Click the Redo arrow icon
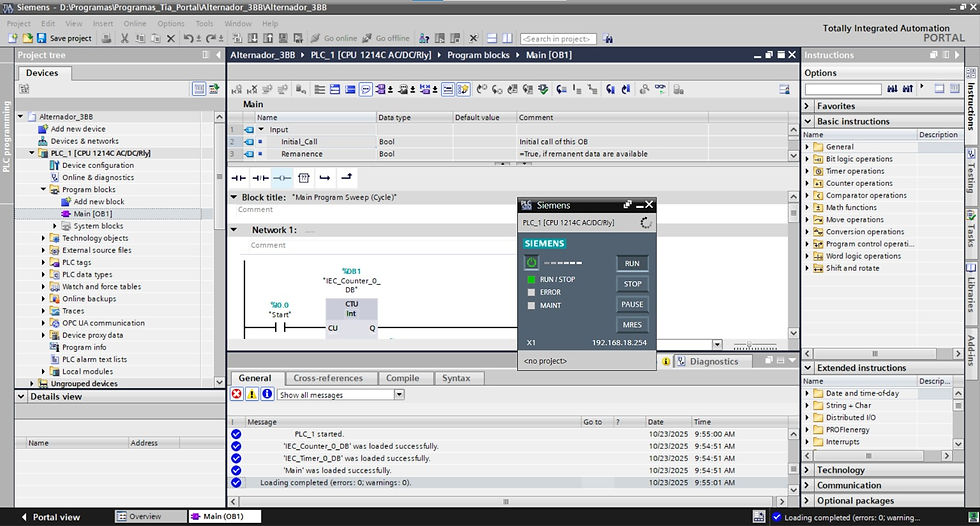The height and width of the screenshot is (526, 980). [211, 38]
